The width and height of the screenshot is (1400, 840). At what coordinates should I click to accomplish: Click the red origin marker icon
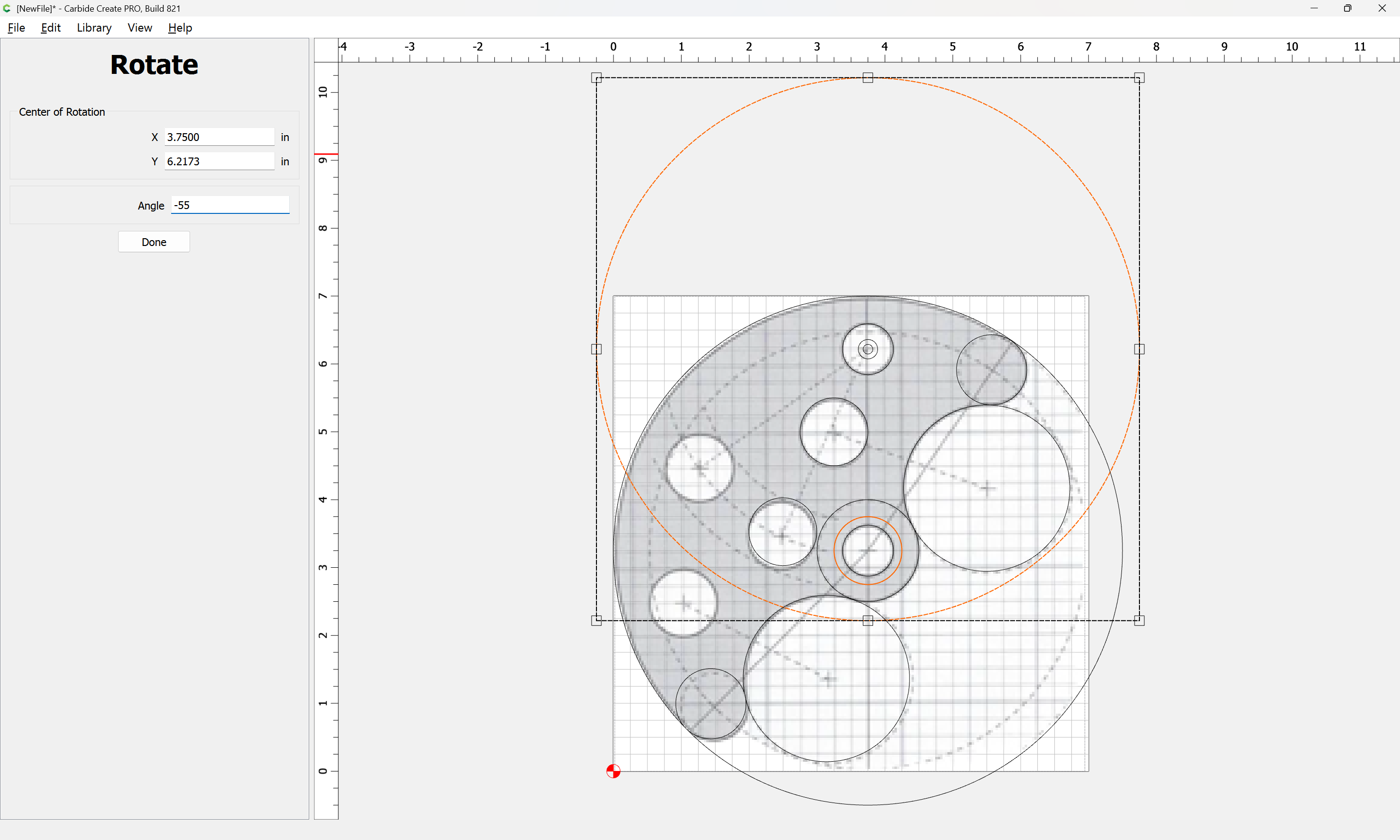pyautogui.click(x=613, y=771)
